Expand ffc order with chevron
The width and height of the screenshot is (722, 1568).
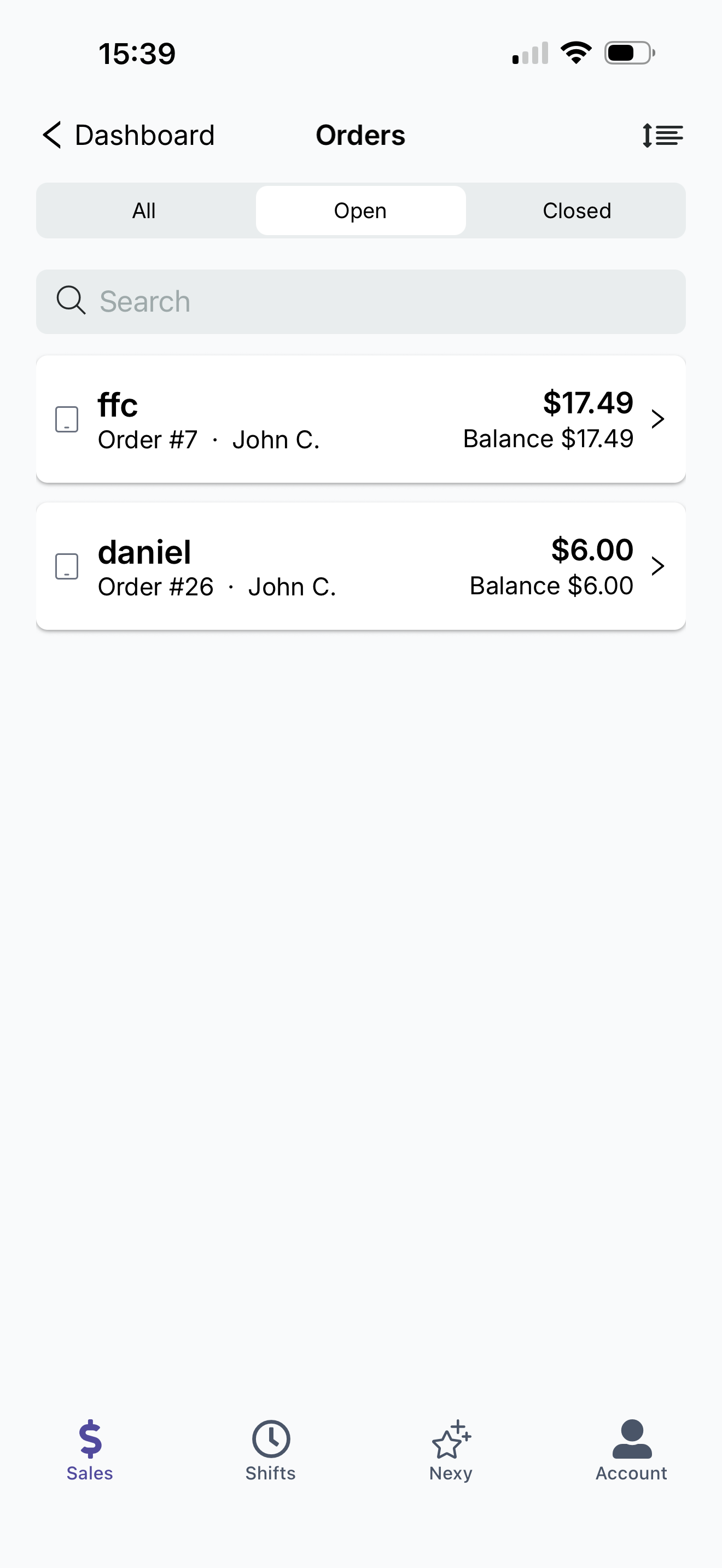(657, 419)
